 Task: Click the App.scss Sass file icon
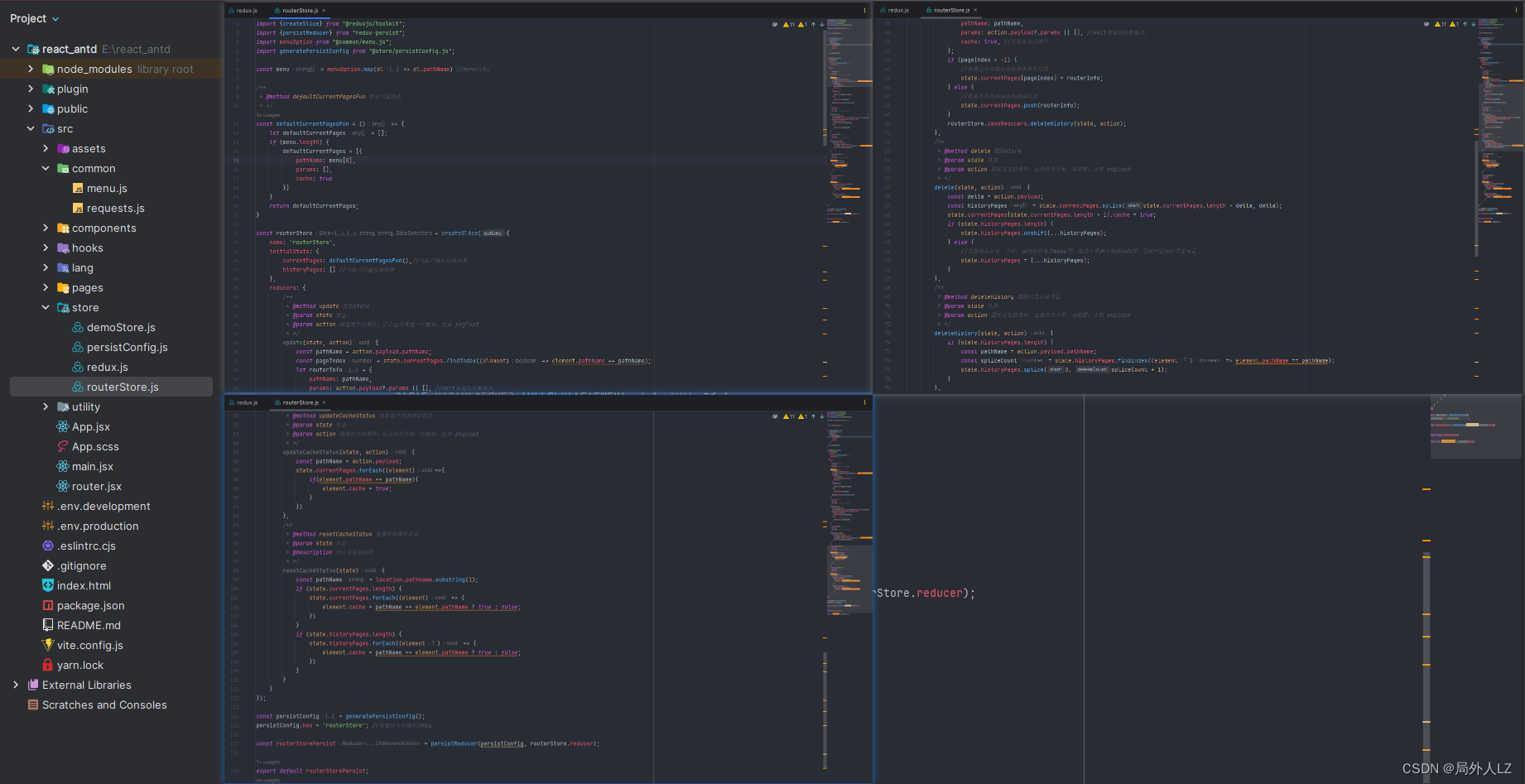pyautogui.click(x=63, y=446)
